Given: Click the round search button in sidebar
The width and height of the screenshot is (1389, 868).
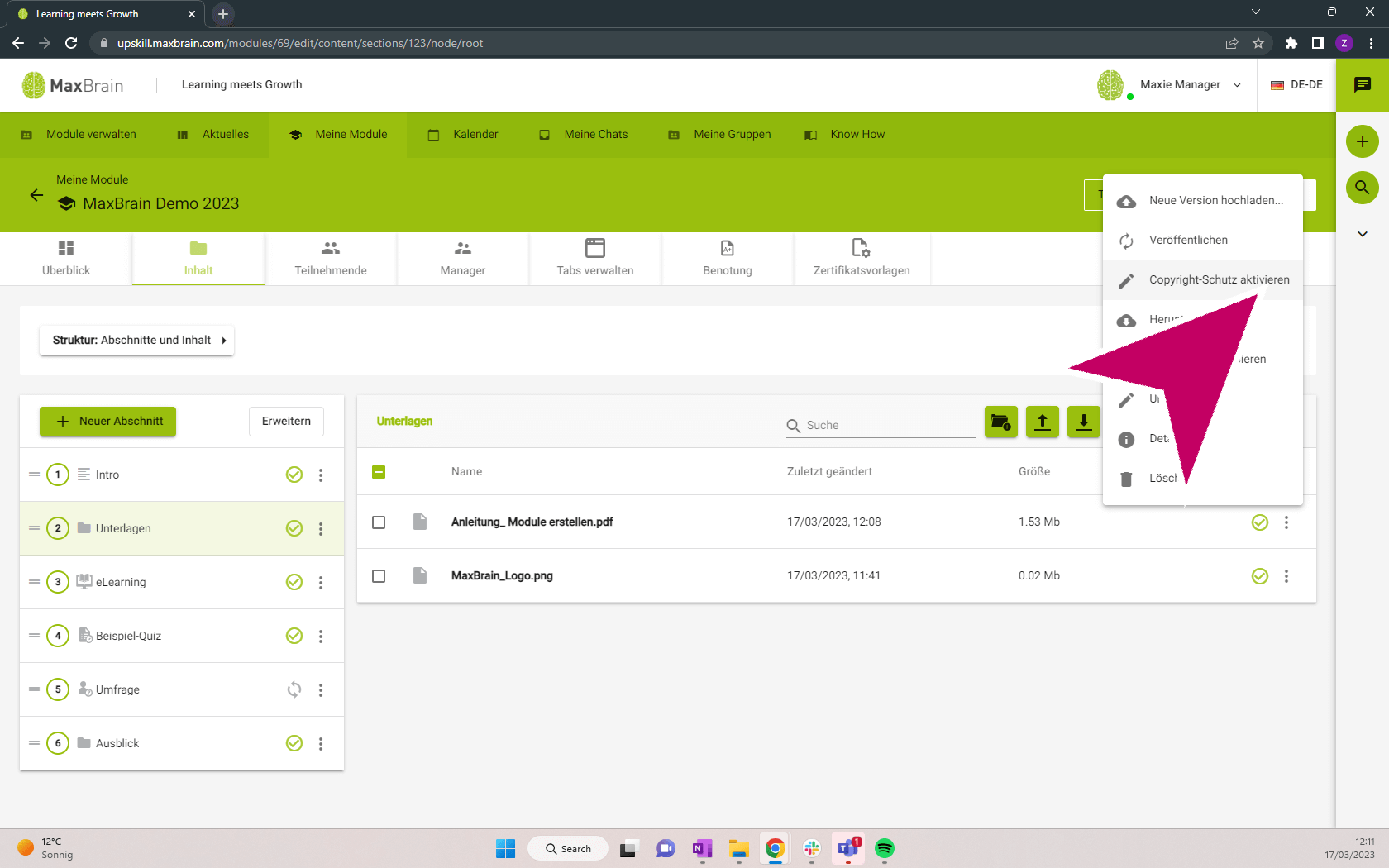Looking at the screenshot, I should pos(1362,188).
